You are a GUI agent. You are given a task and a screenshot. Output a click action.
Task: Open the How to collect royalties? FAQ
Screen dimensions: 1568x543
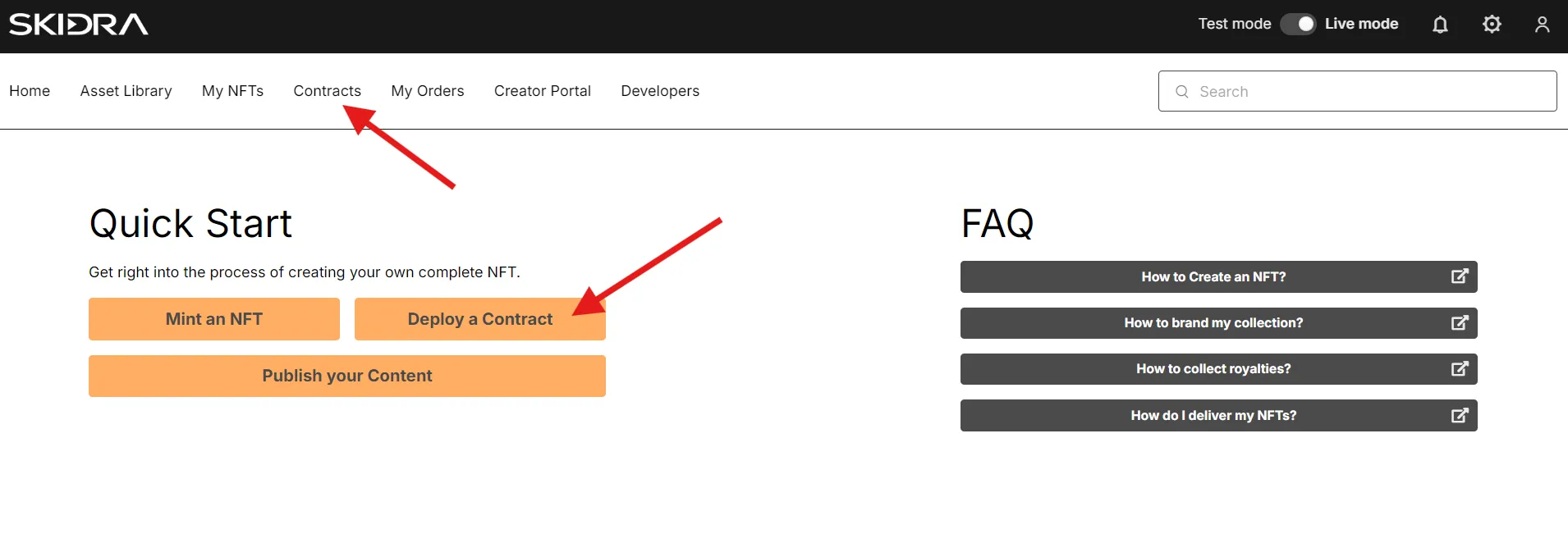pos(1219,369)
